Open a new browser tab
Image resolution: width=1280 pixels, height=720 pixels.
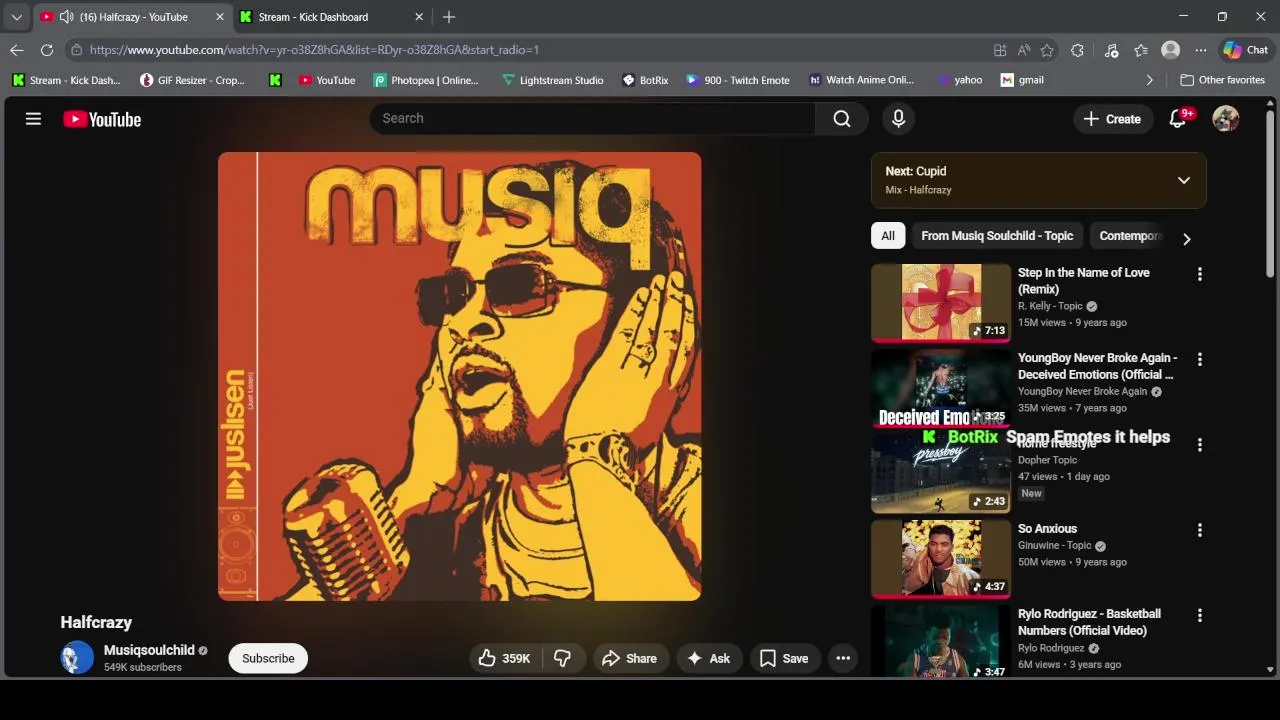tap(449, 17)
